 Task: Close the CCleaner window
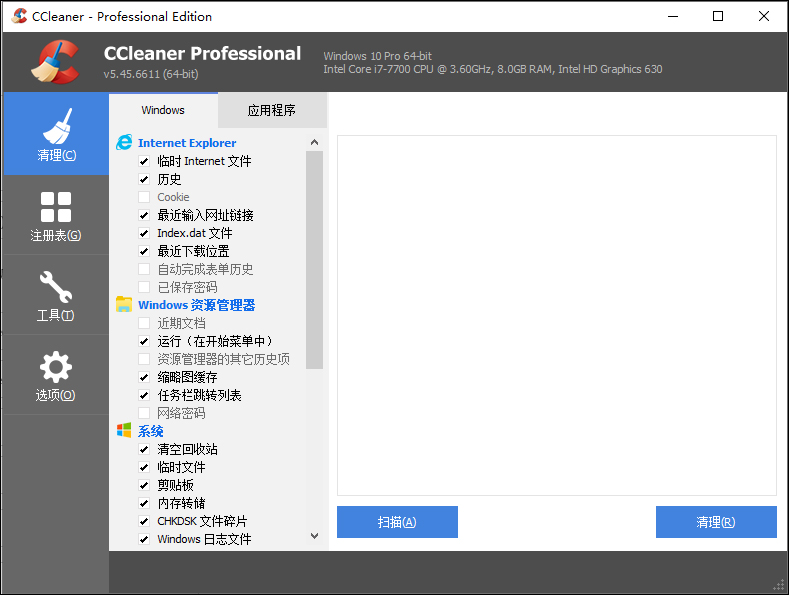tap(764, 16)
